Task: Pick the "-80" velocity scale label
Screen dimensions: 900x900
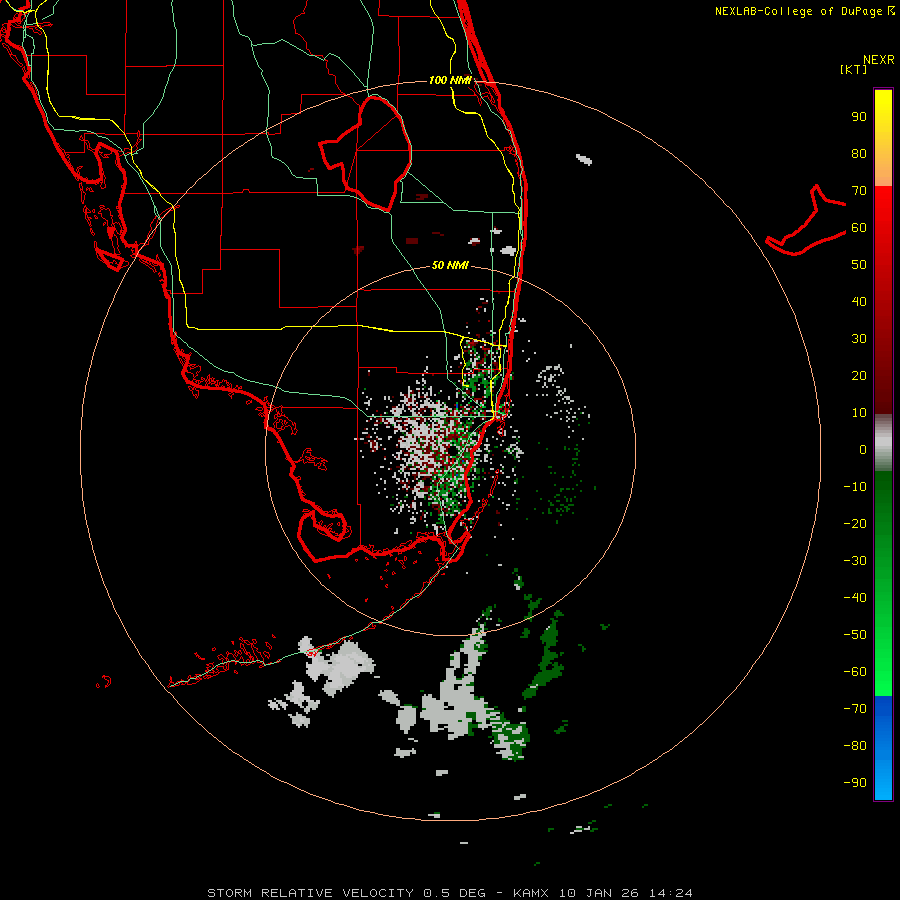Action: [x=855, y=746]
